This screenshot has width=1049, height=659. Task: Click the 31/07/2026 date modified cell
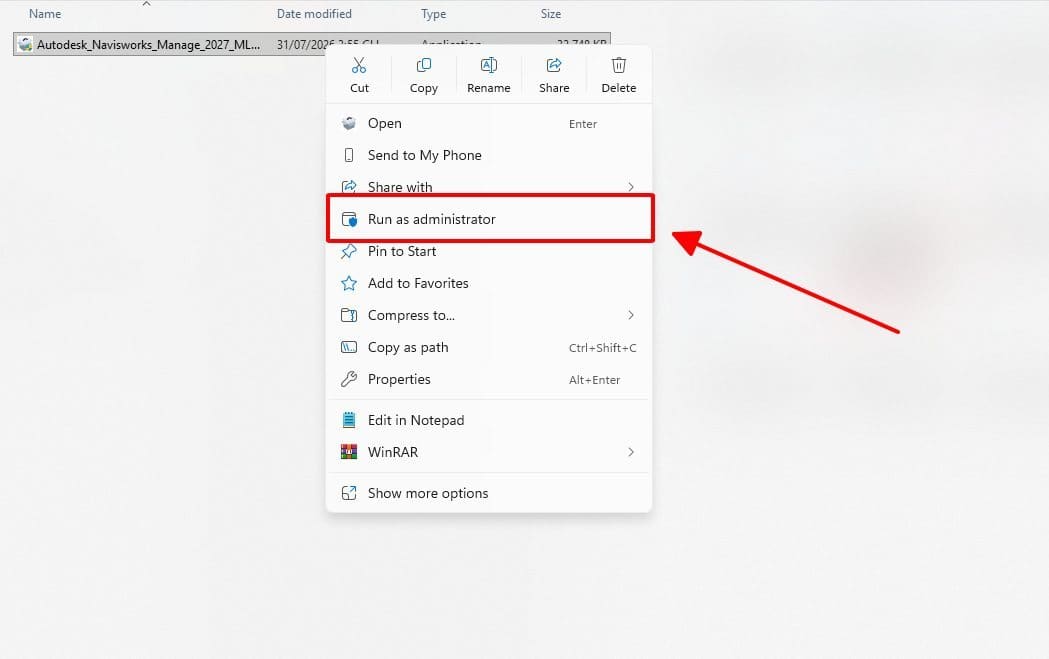pos(302,44)
